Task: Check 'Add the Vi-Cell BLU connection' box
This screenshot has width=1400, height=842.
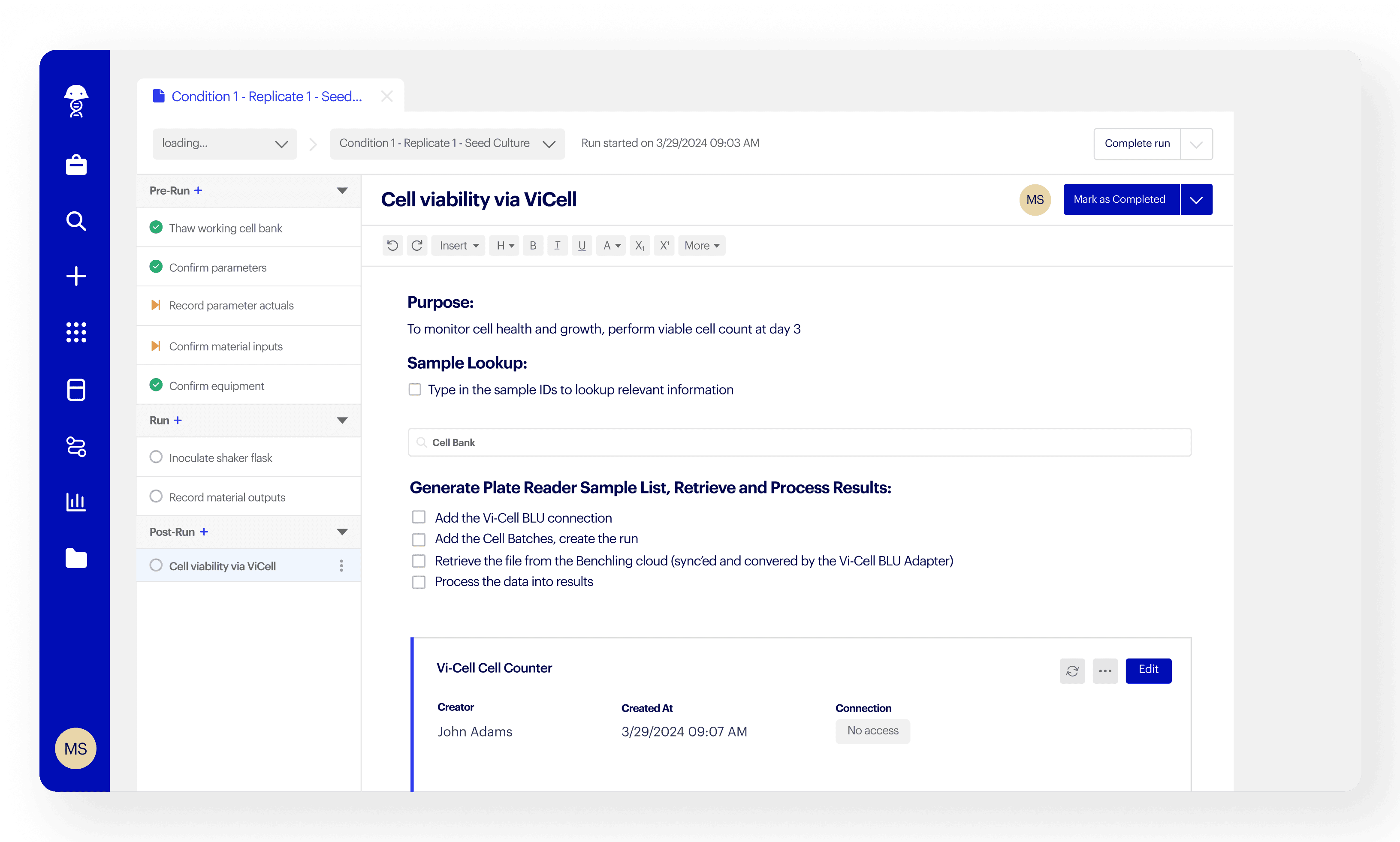Action: 419,517
